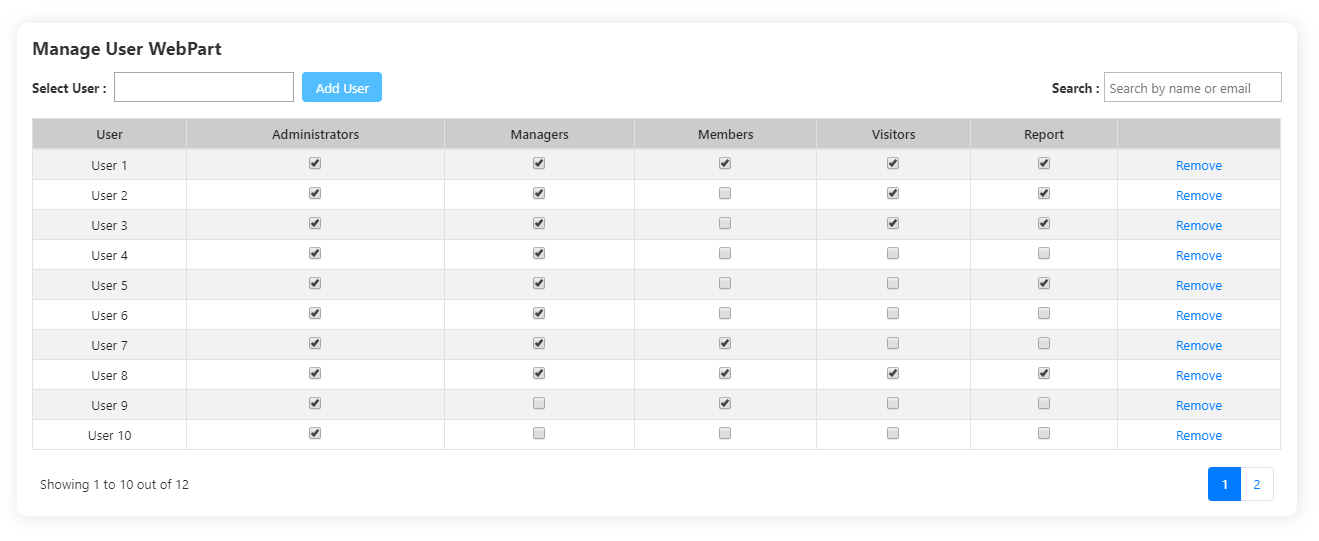Toggle Members checkbox for User 7

tap(725, 343)
